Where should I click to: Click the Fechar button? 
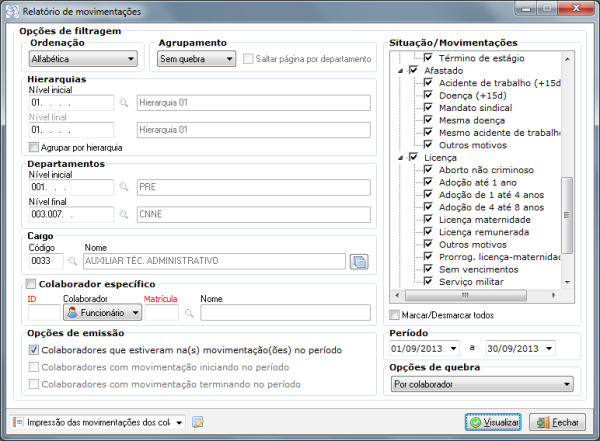[x=556, y=422]
